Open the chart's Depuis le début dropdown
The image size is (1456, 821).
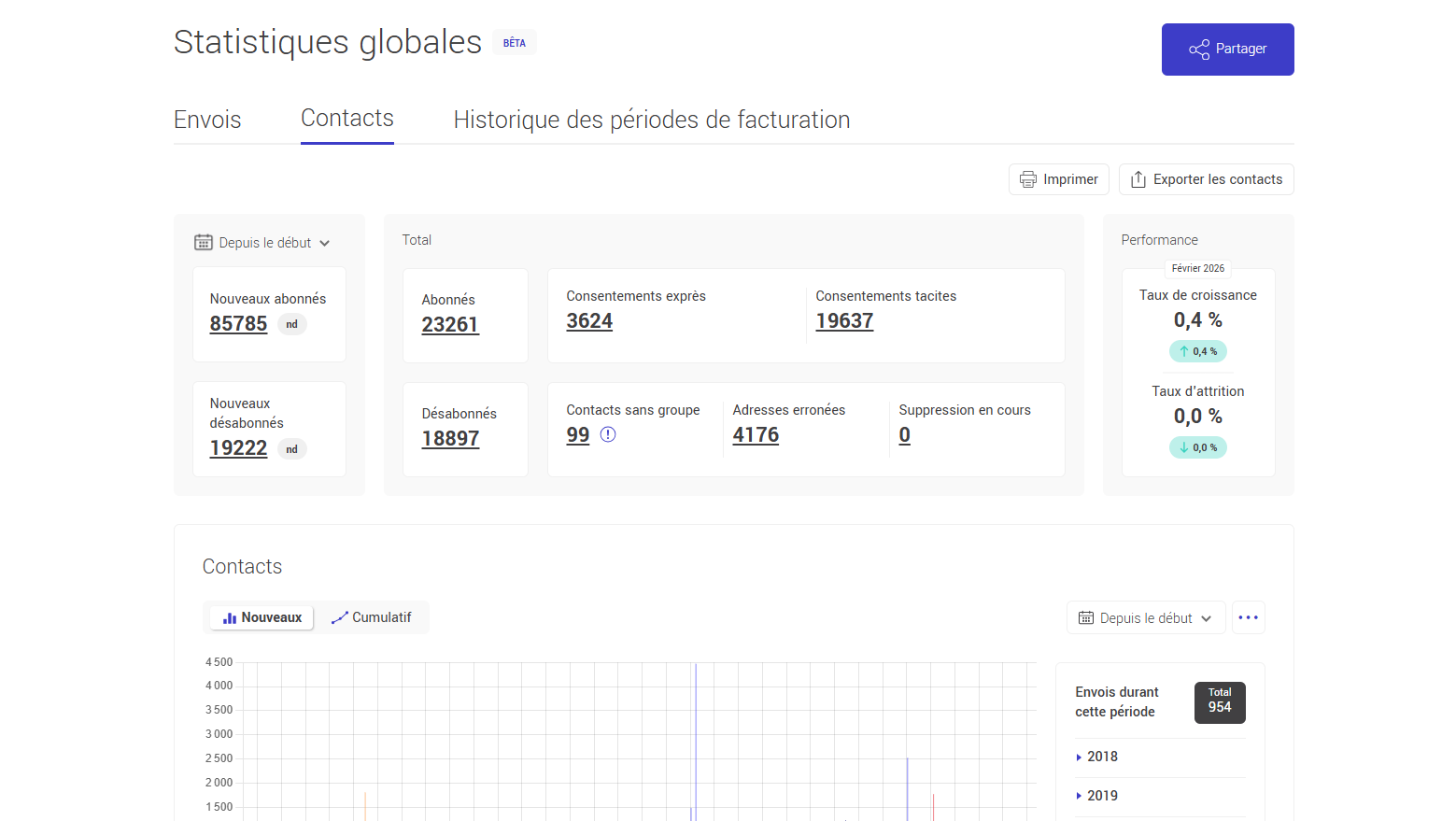1146,617
